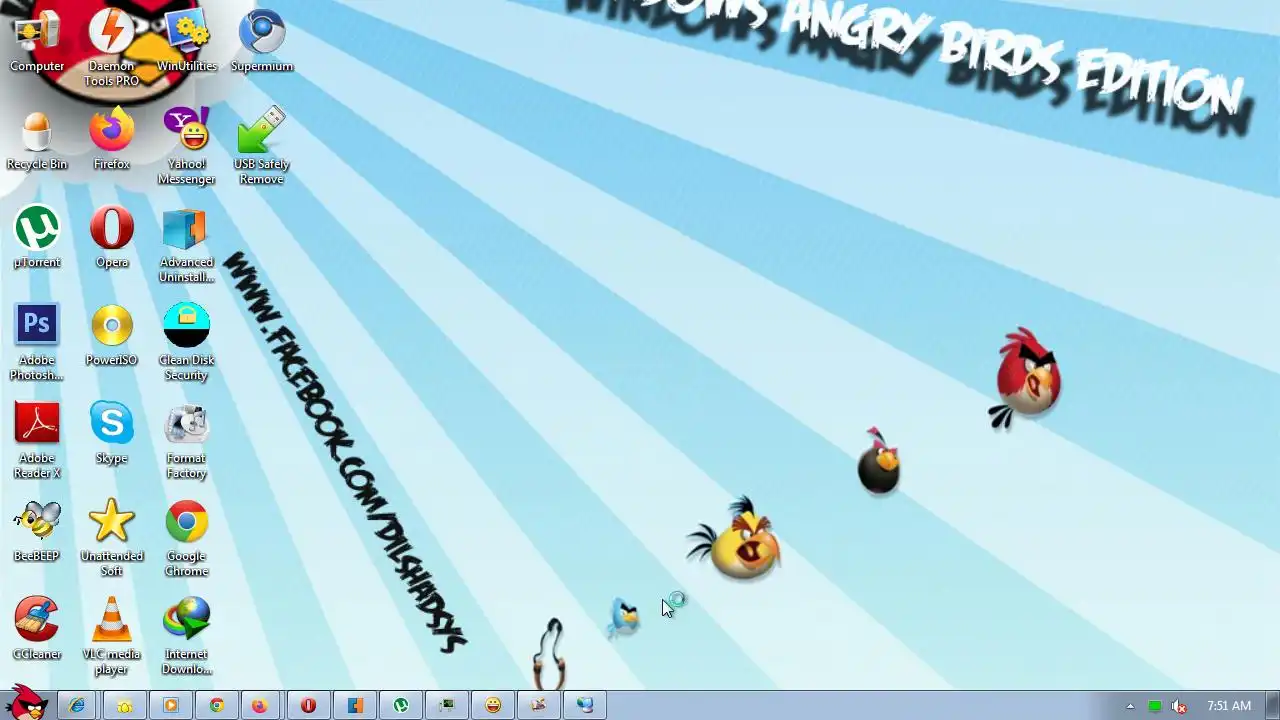Select USB Safely Remove shortcut
1280x720 pixels.
point(262,146)
